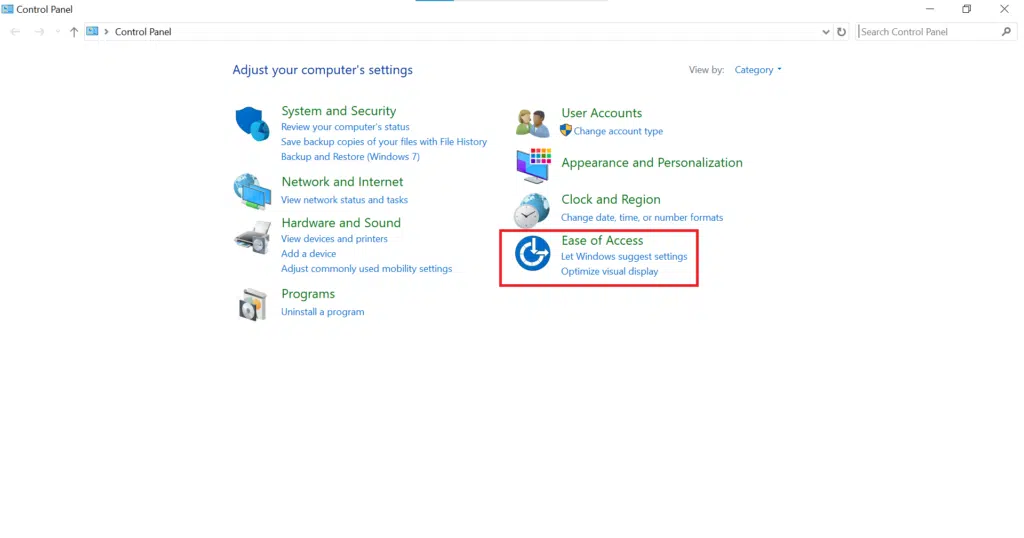Click the breadcrumb chevron before Control Panel
The height and width of the screenshot is (538, 1024).
tap(106, 31)
